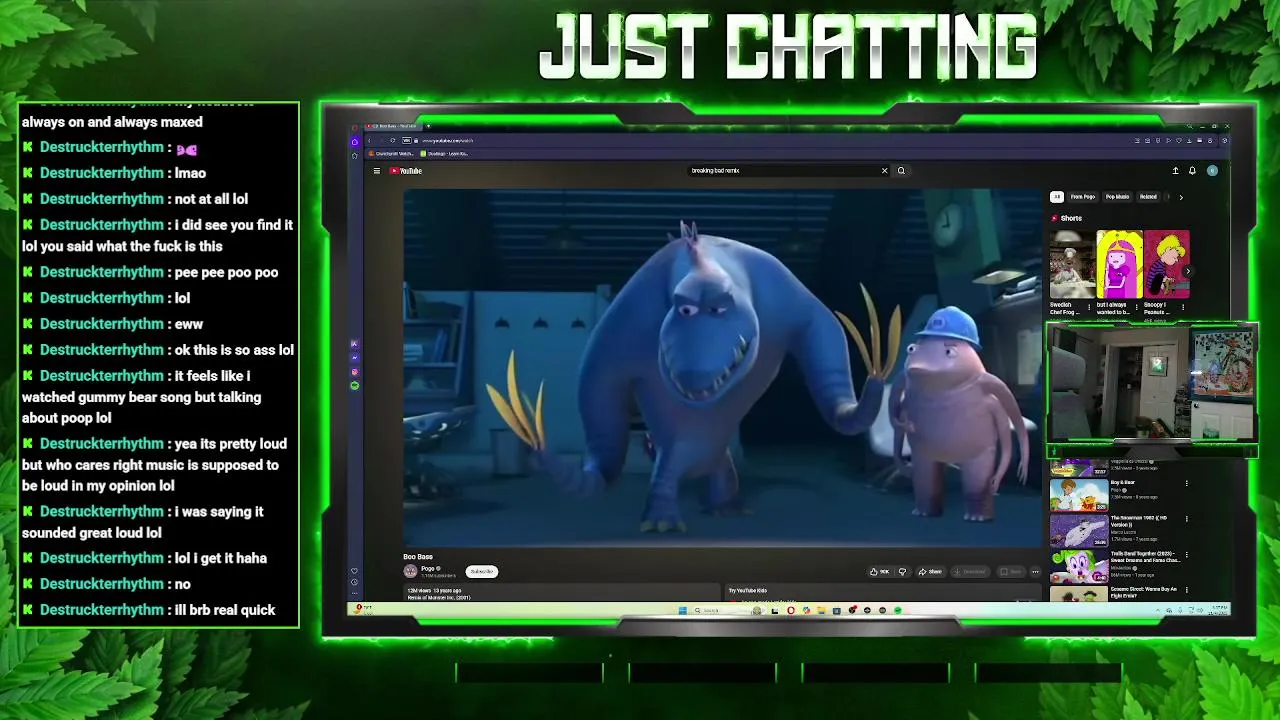Click the YouTube search magnifier button
This screenshot has height=720, width=1280.
coord(901,171)
